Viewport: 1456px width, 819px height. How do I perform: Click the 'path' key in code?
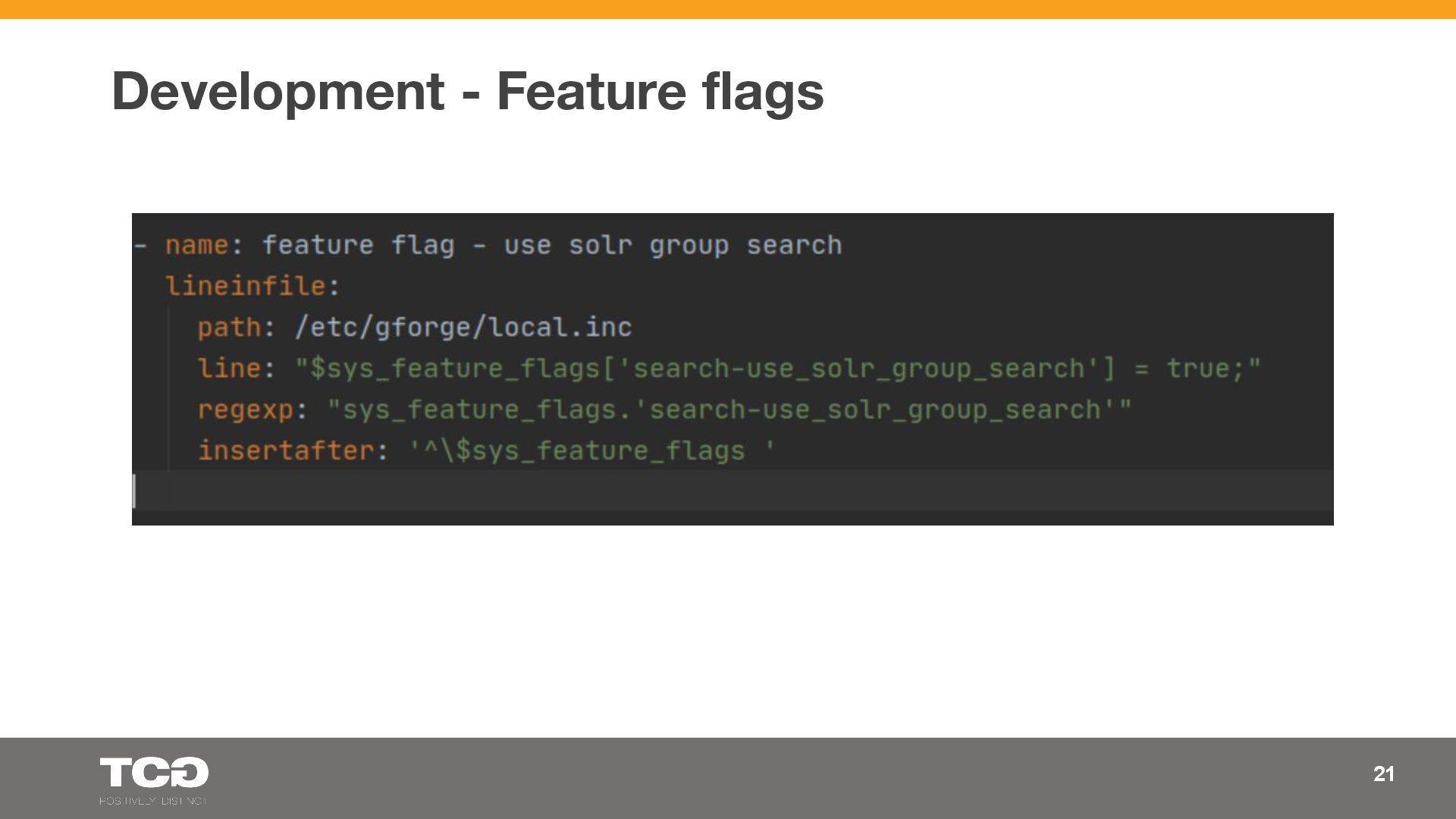(229, 328)
